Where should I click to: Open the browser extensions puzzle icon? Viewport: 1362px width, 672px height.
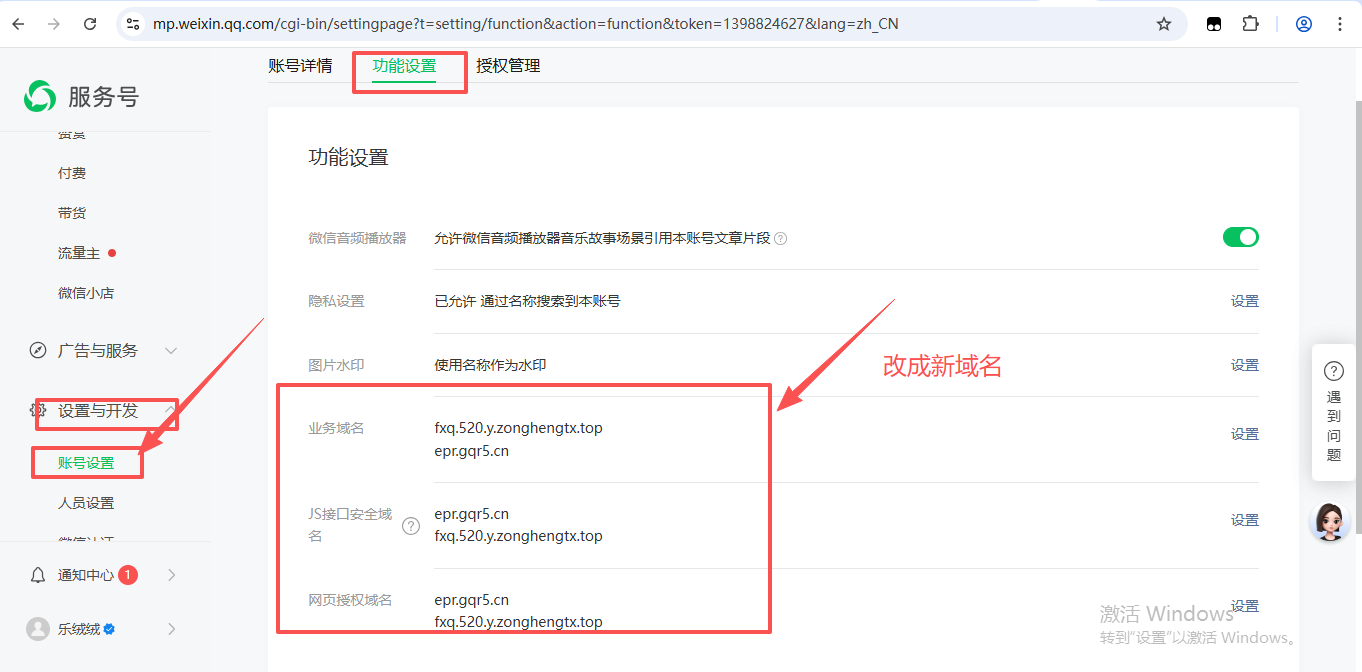coord(1250,24)
